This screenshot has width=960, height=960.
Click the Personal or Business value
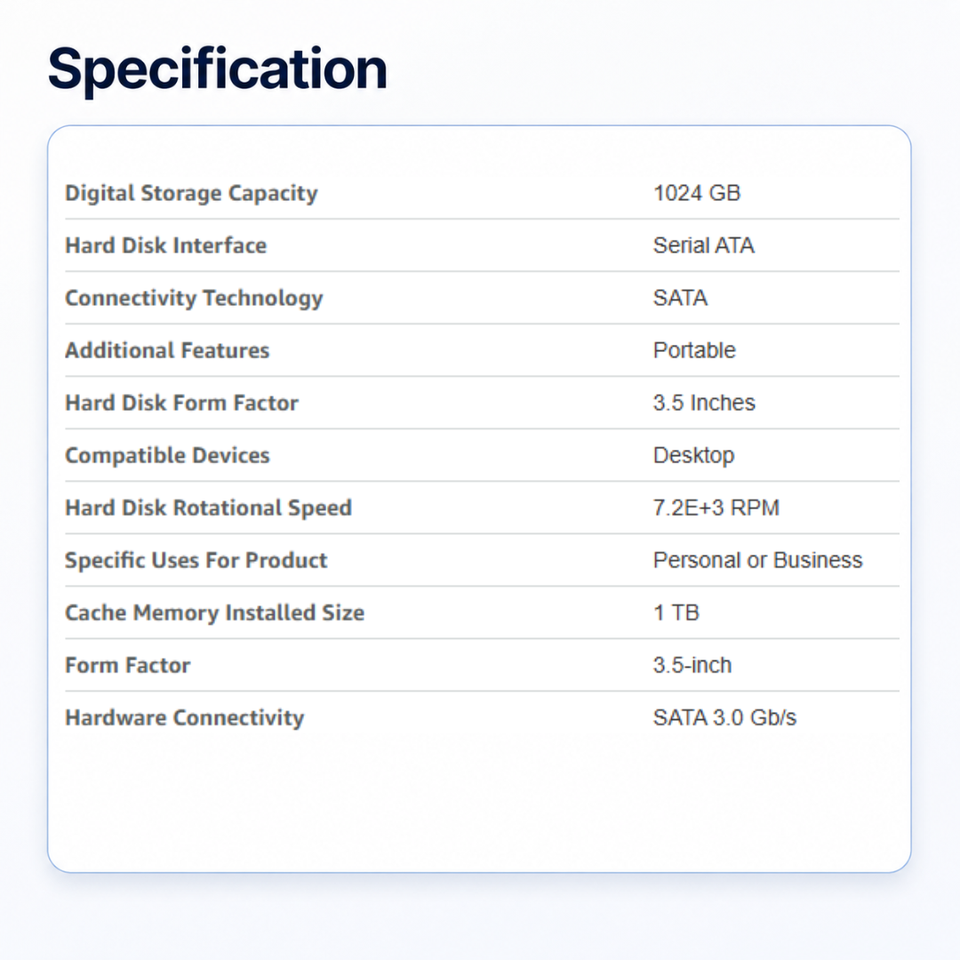click(x=758, y=560)
